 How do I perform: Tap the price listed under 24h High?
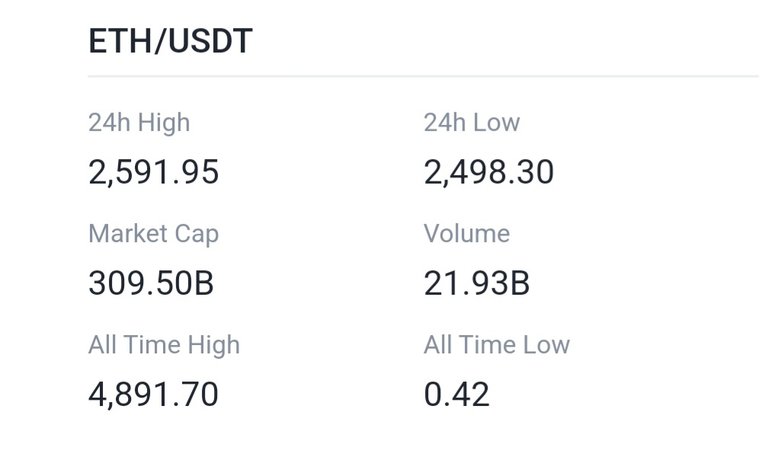tap(153, 172)
